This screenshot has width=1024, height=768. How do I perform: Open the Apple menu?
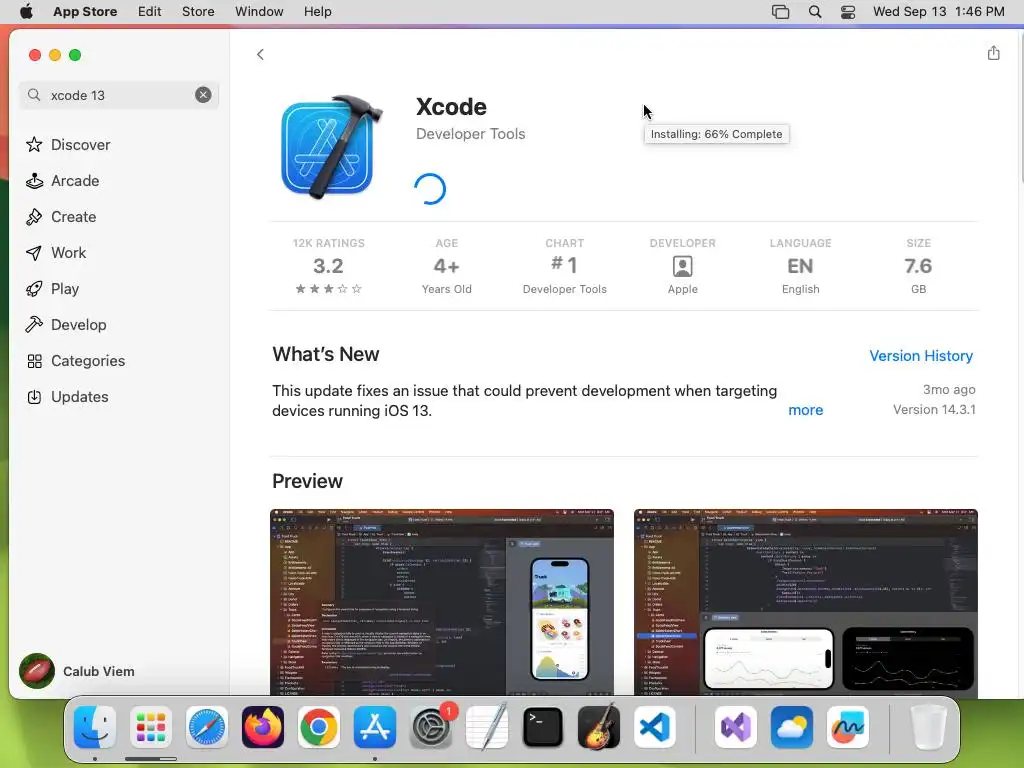click(26, 12)
